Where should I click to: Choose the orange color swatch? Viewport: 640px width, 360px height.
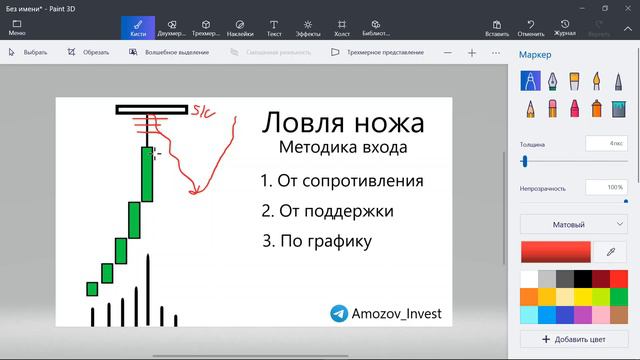529,297
